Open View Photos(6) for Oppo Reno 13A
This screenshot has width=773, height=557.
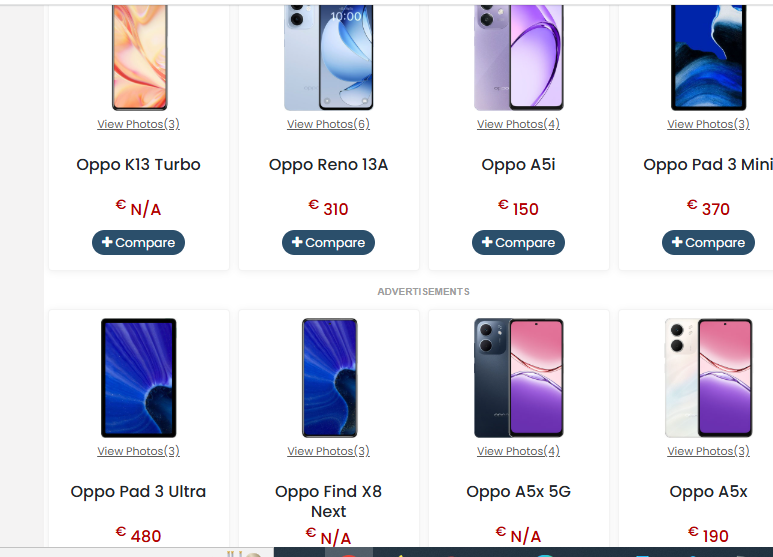coord(328,124)
